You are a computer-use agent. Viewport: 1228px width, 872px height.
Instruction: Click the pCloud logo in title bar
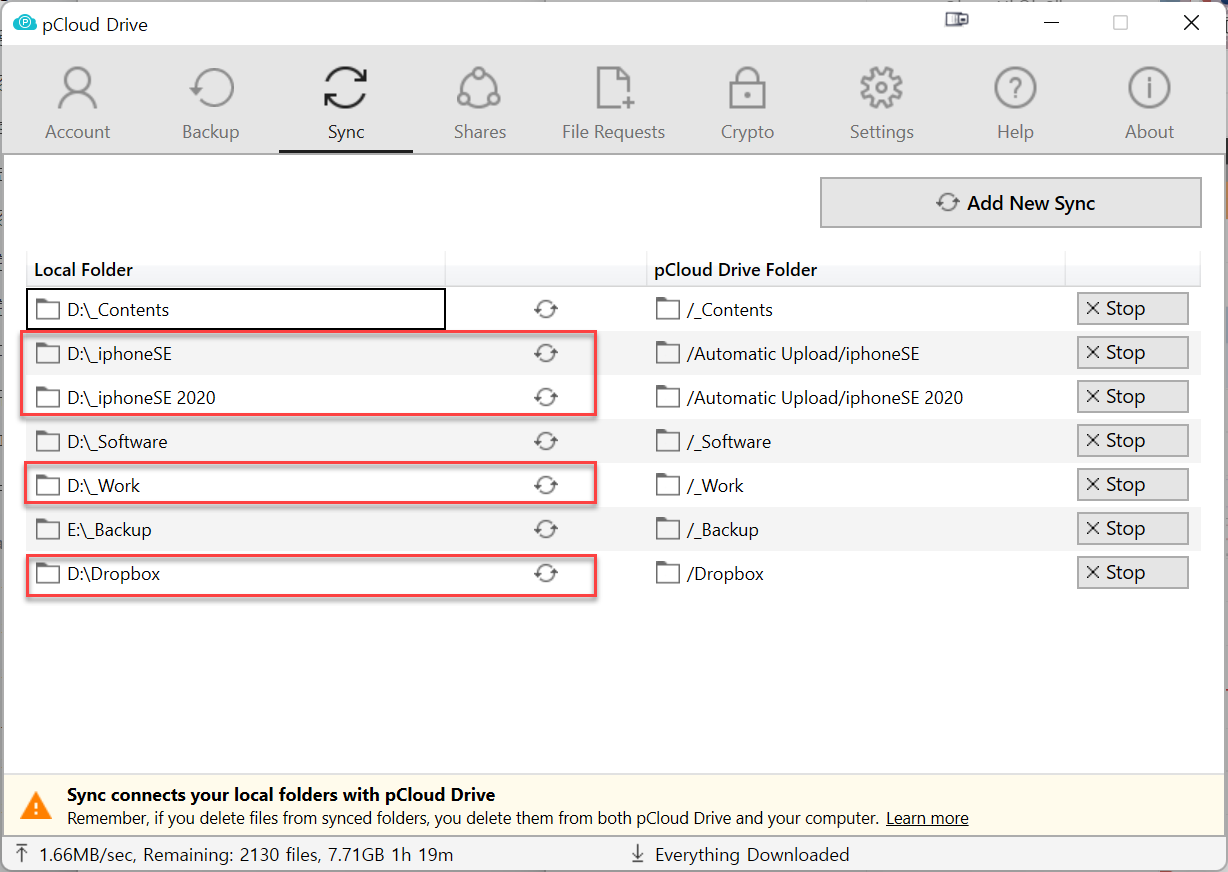pos(24,23)
